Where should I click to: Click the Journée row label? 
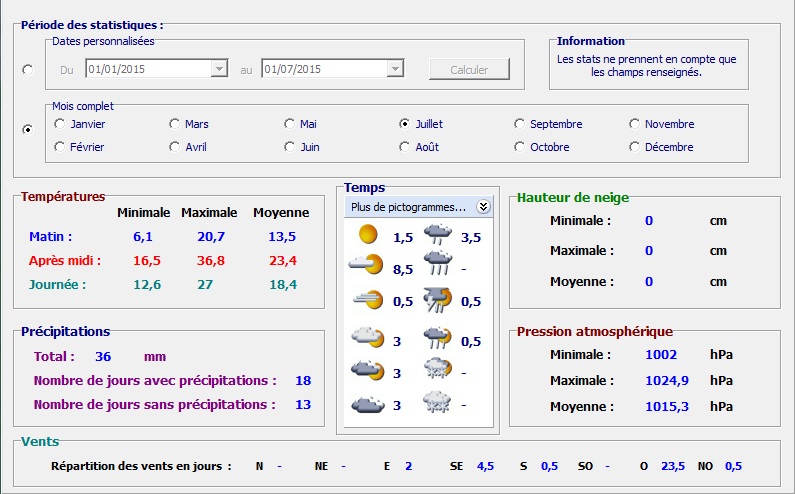(x=57, y=285)
